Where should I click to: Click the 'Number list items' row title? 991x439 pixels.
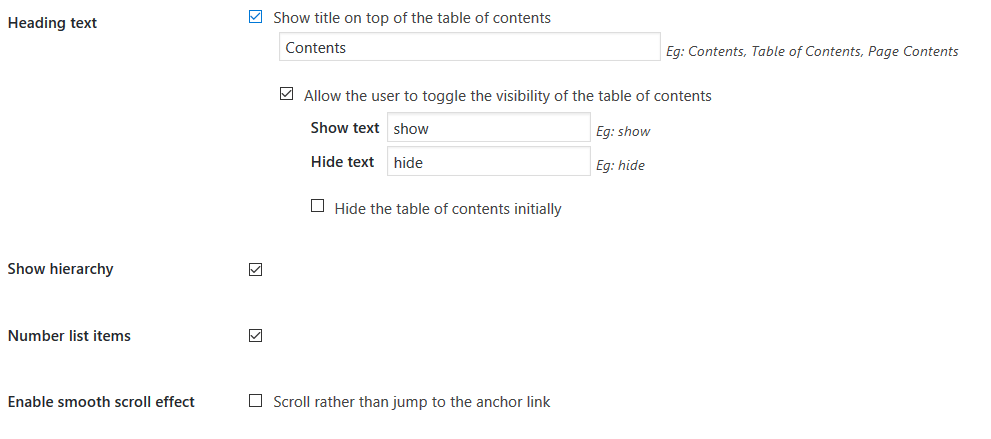pos(69,336)
